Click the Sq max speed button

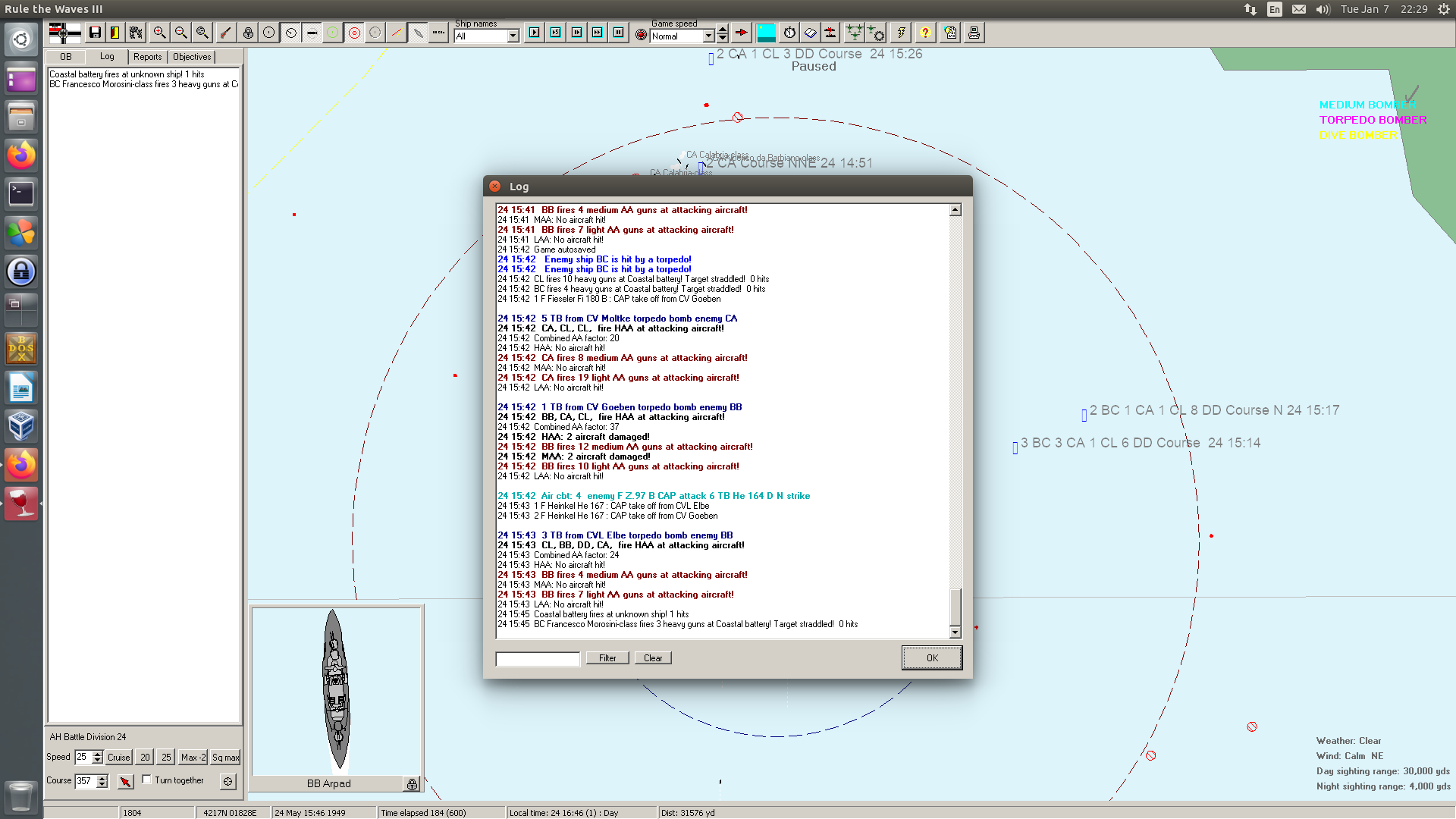[225, 758]
